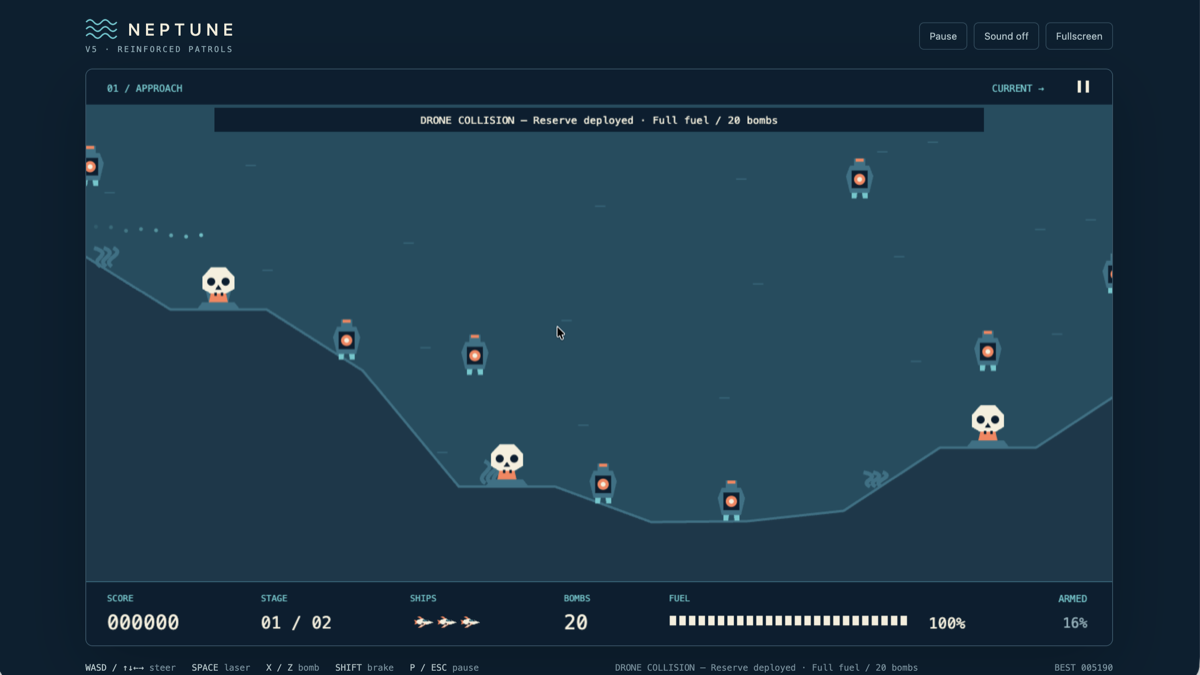Click the BOMBS label
The image size is (1200, 675).
click(x=577, y=598)
